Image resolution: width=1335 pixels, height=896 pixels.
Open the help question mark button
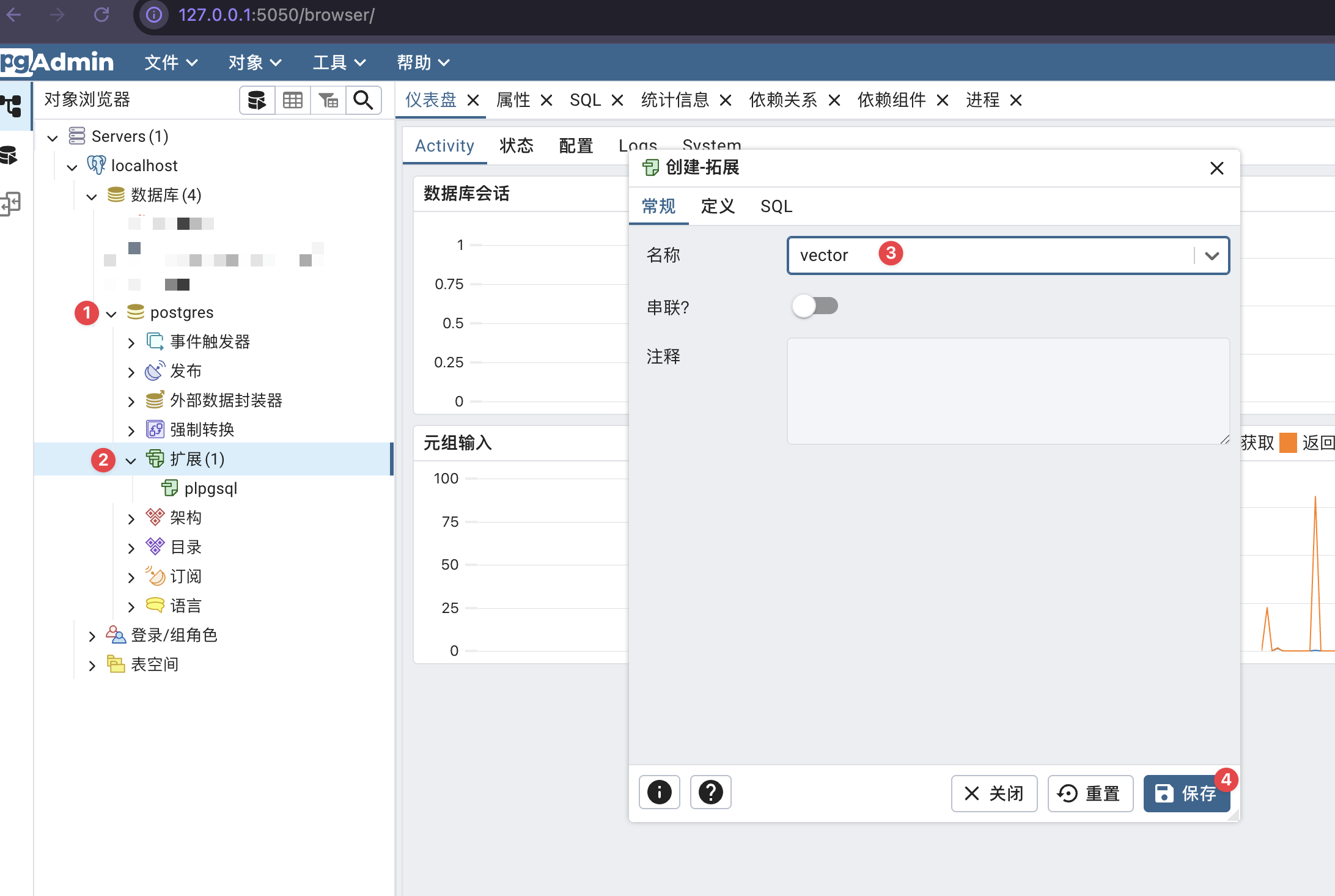710,793
